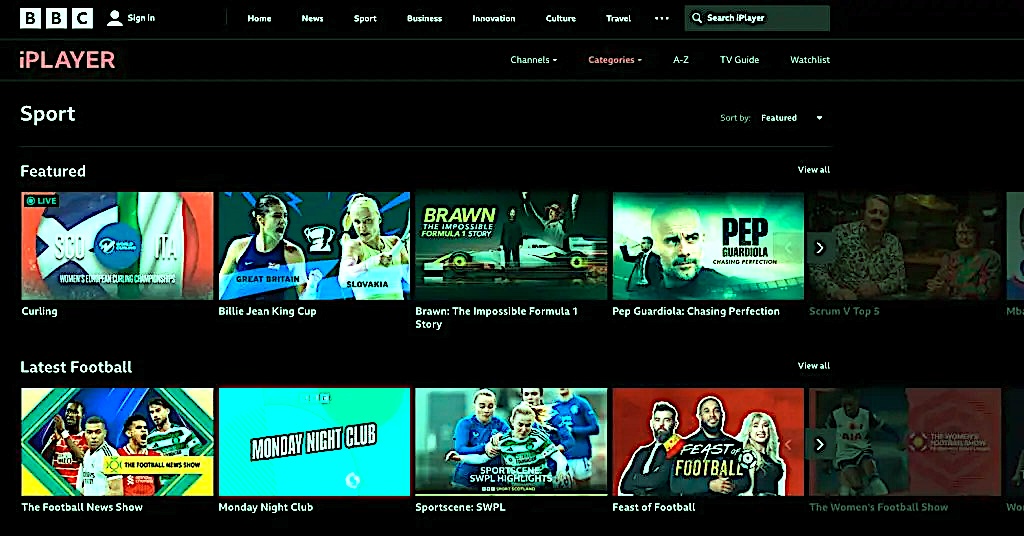
Task: Open News in the top navigation
Action: point(312,18)
